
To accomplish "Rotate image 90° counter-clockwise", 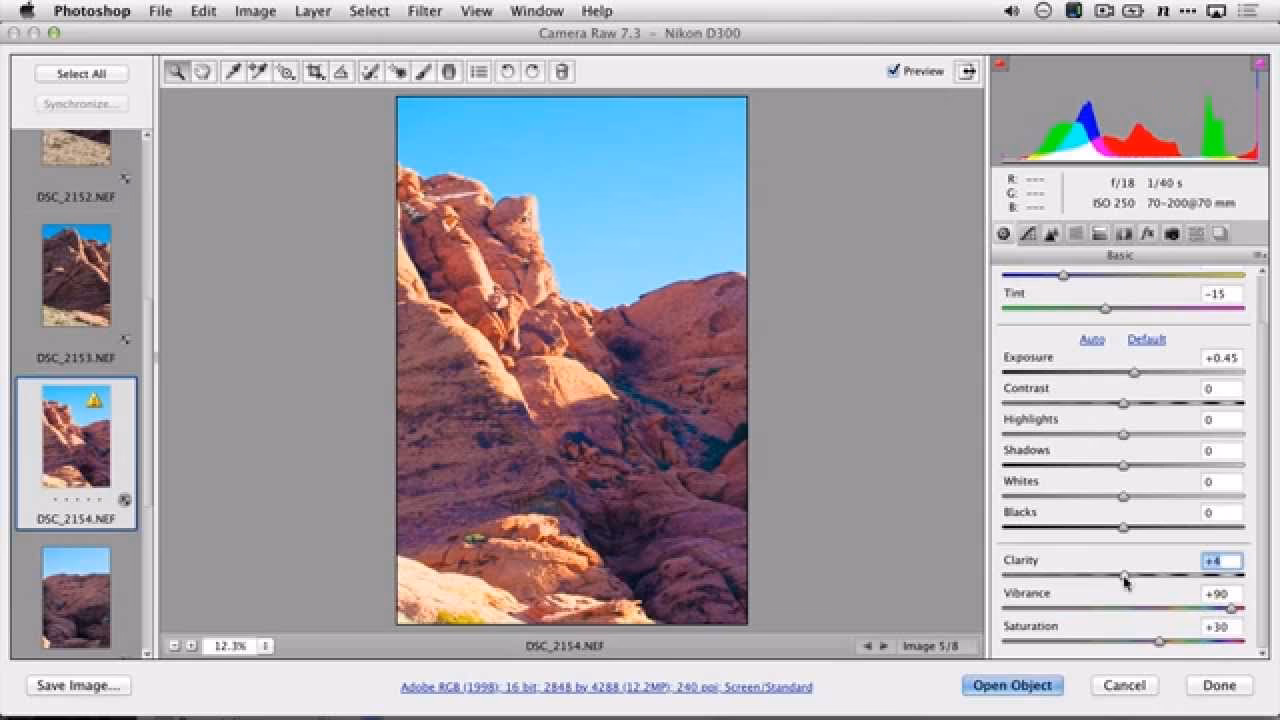I will click(x=507, y=72).
